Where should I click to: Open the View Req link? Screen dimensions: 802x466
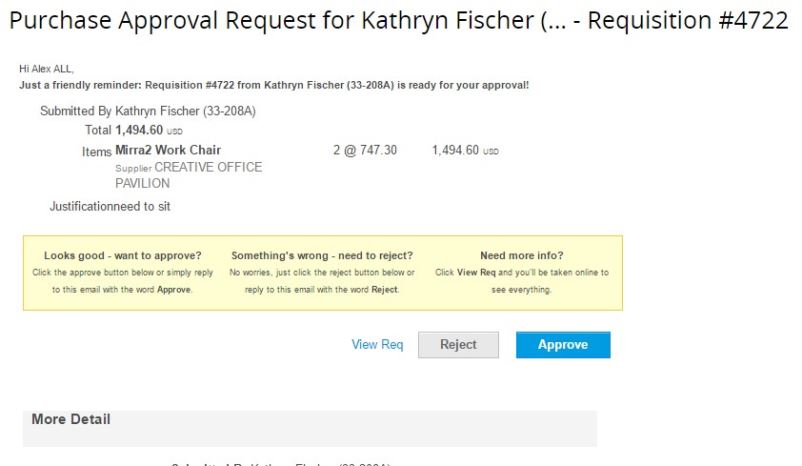(378, 345)
